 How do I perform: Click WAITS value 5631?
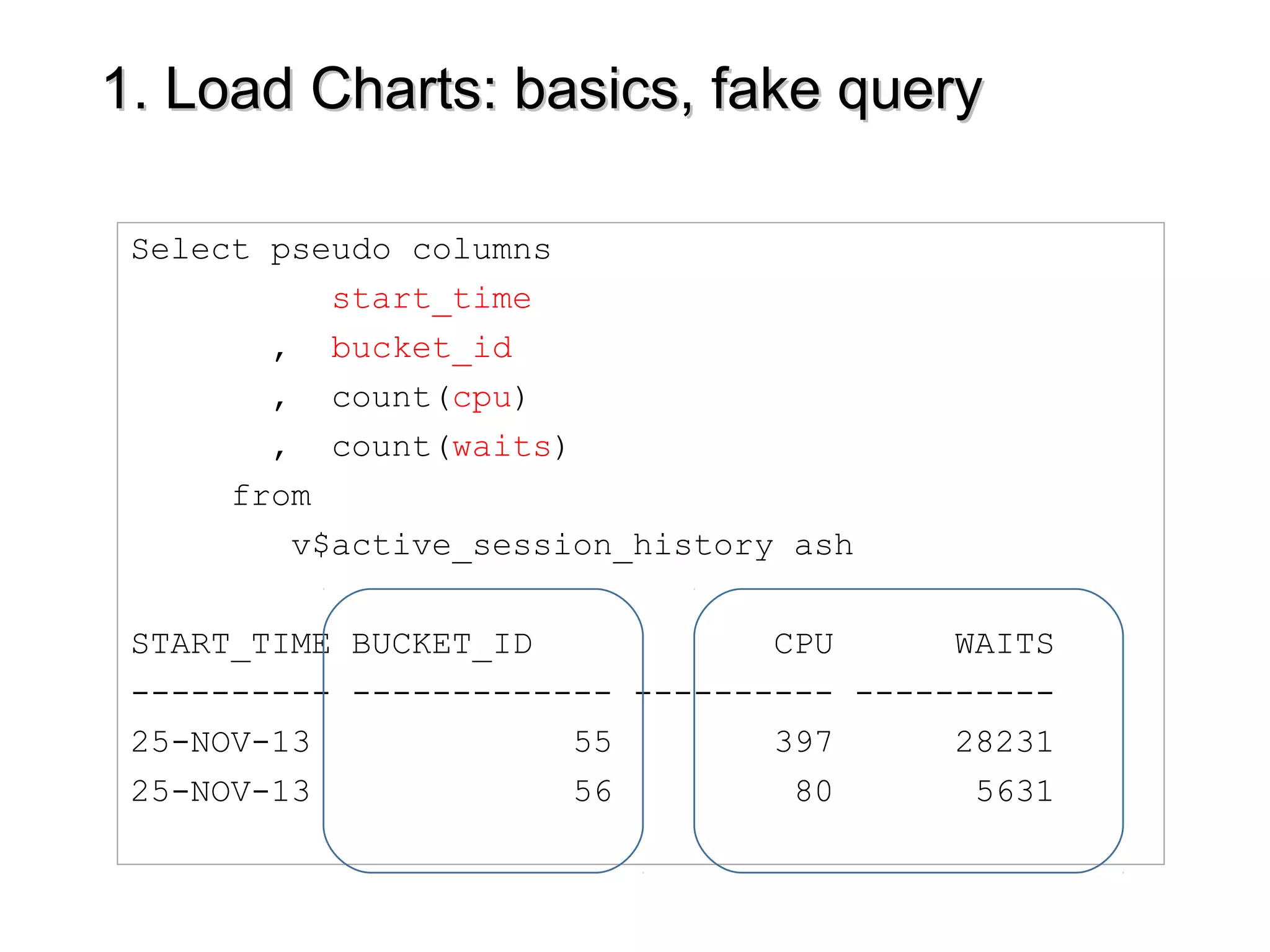click(1015, 791)
